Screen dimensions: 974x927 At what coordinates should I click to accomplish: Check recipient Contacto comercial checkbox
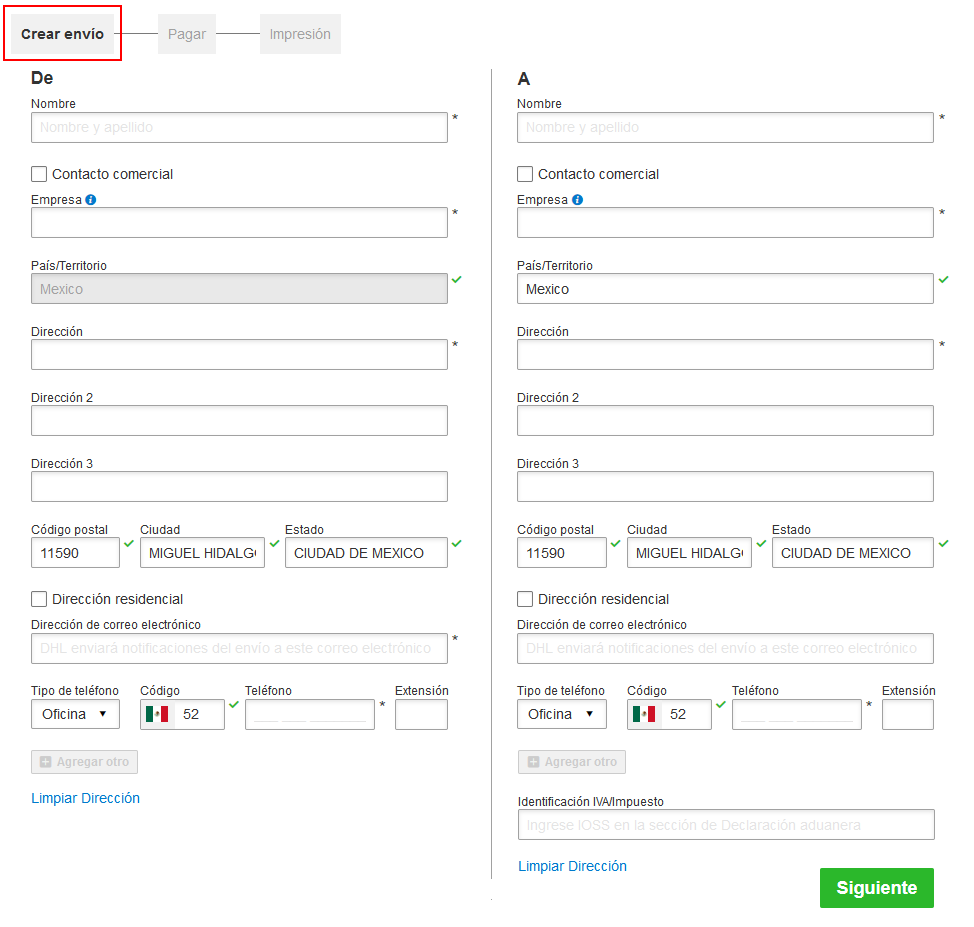tap(525, 174)
